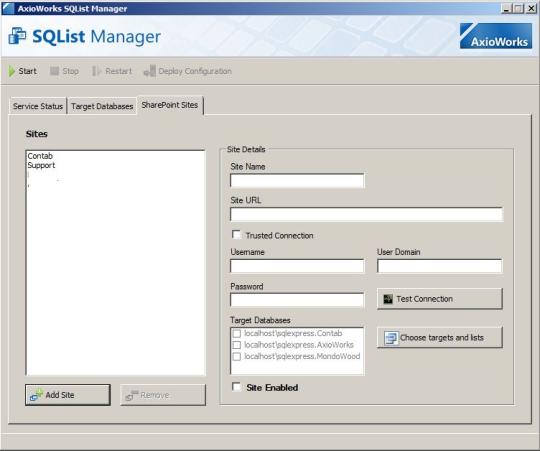Click the AxioWorks logo badge
This screenshot has height=451, width=540.
click(496, 36)
